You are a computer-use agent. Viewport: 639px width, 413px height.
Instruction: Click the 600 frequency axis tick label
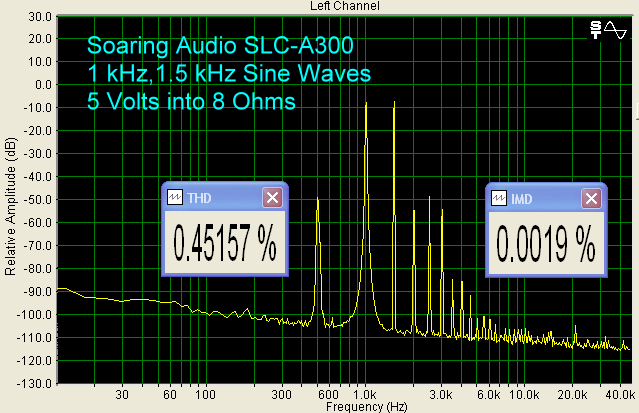pos(328,395)
